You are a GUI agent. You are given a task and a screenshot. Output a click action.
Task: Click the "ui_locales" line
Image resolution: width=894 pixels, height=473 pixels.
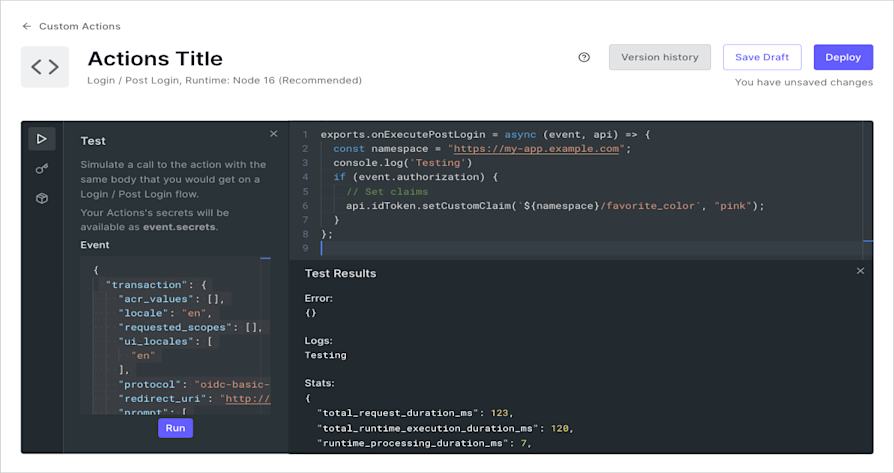click(x=165, y=341)
